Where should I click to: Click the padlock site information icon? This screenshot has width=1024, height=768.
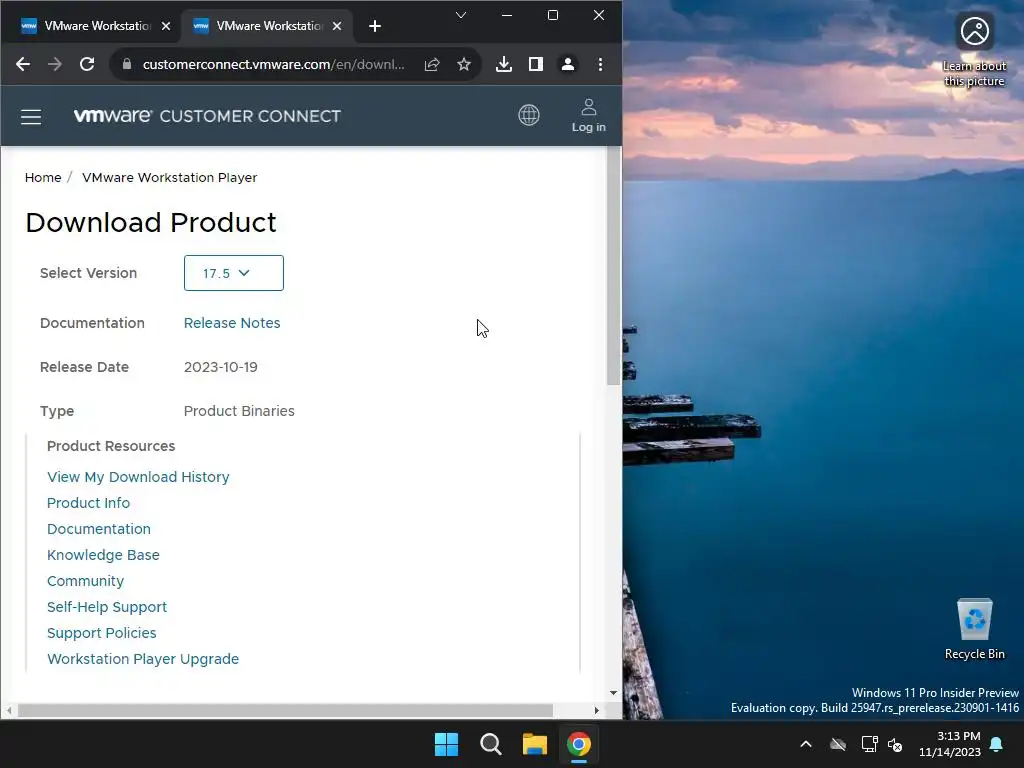pos(127,64)
